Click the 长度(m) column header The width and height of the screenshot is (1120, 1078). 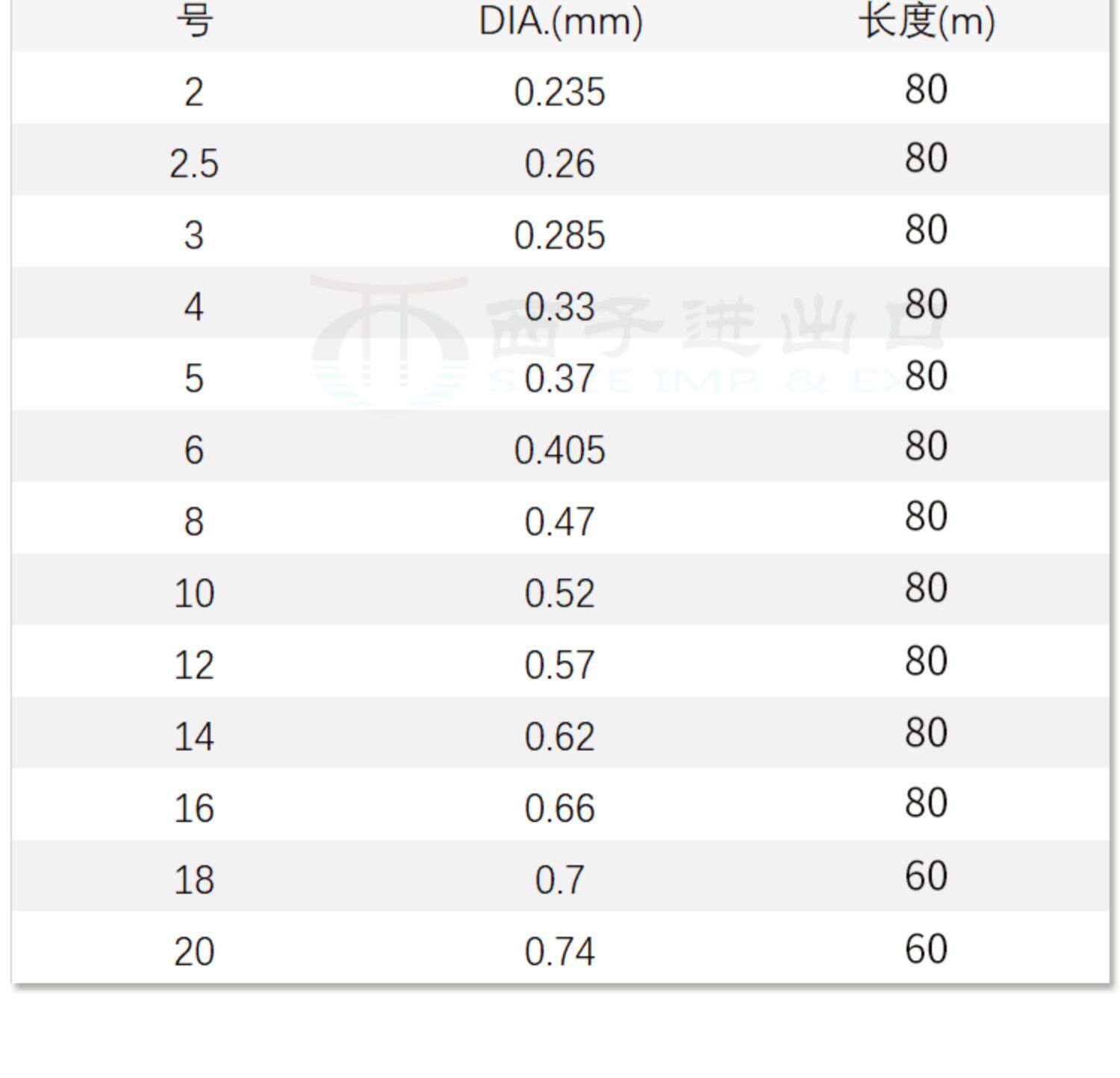[x=927, y=22]
